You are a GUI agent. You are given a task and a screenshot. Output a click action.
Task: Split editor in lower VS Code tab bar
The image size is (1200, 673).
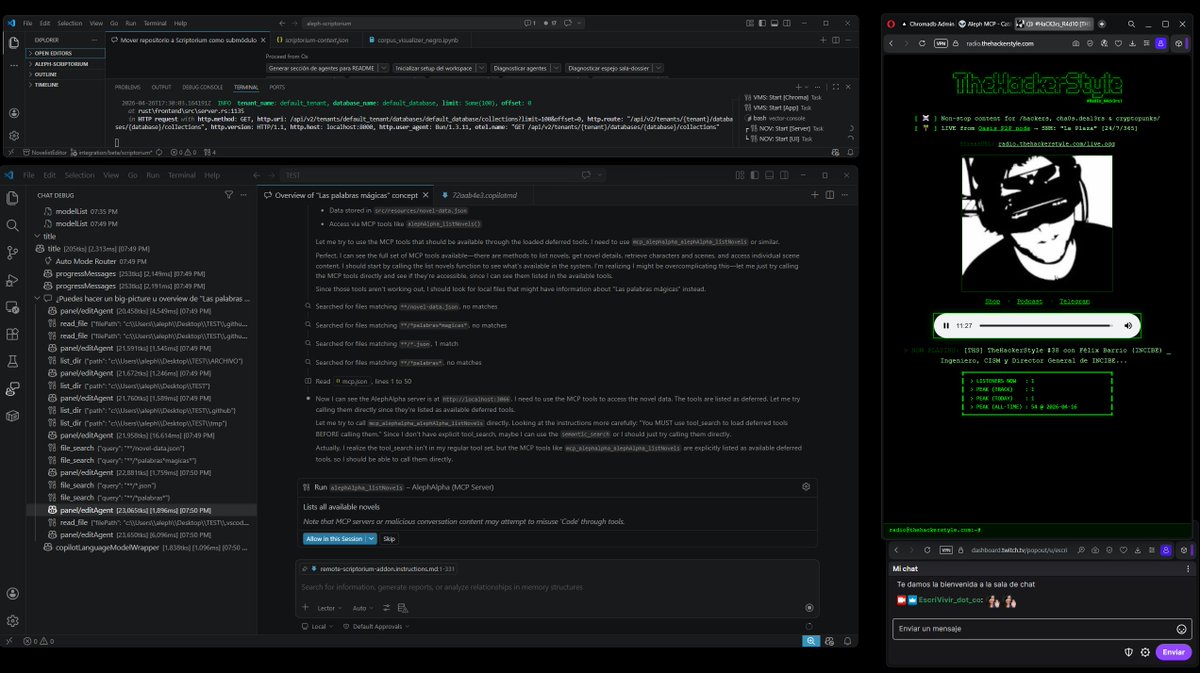[x=829, y=195]
